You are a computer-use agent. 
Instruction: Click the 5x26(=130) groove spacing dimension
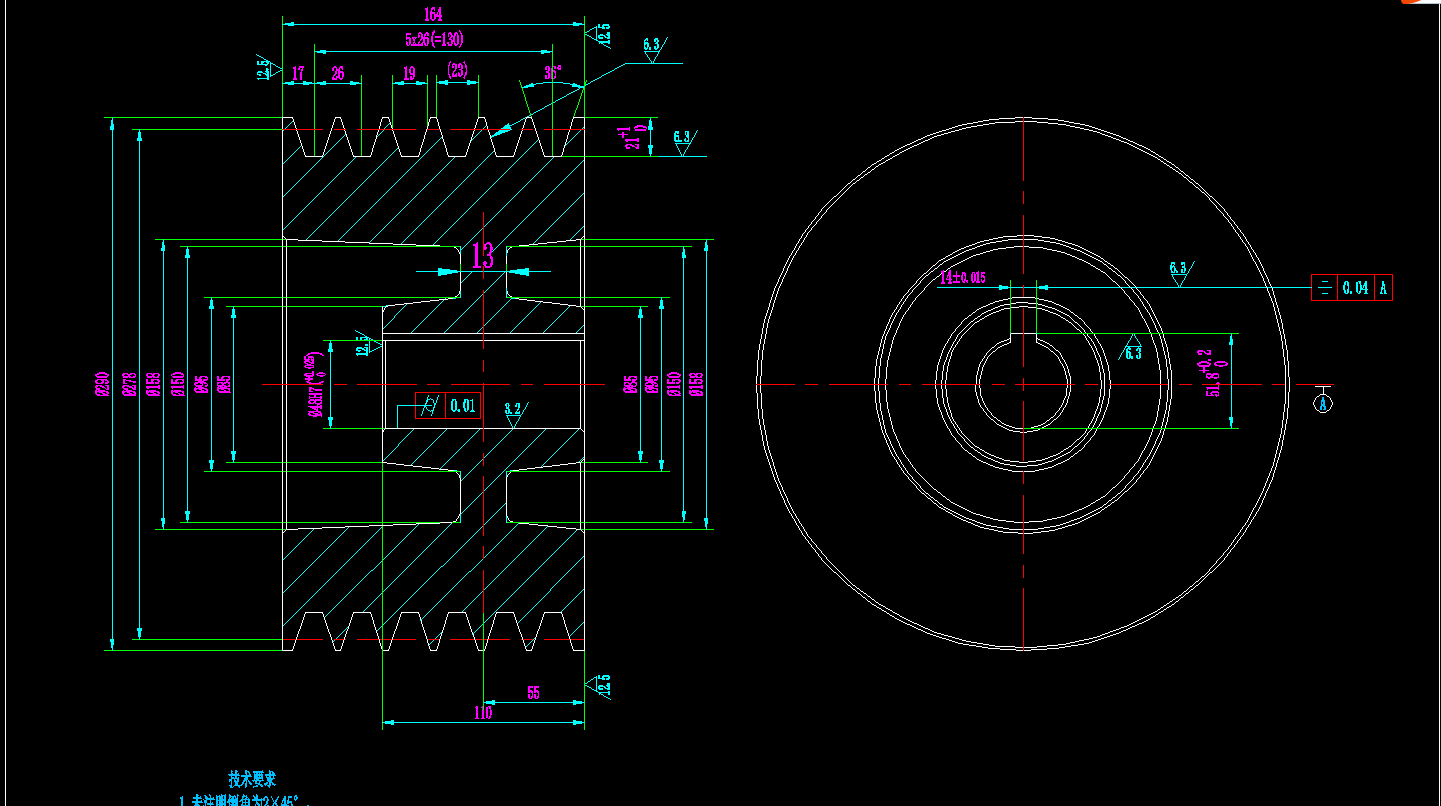(434, 40)
